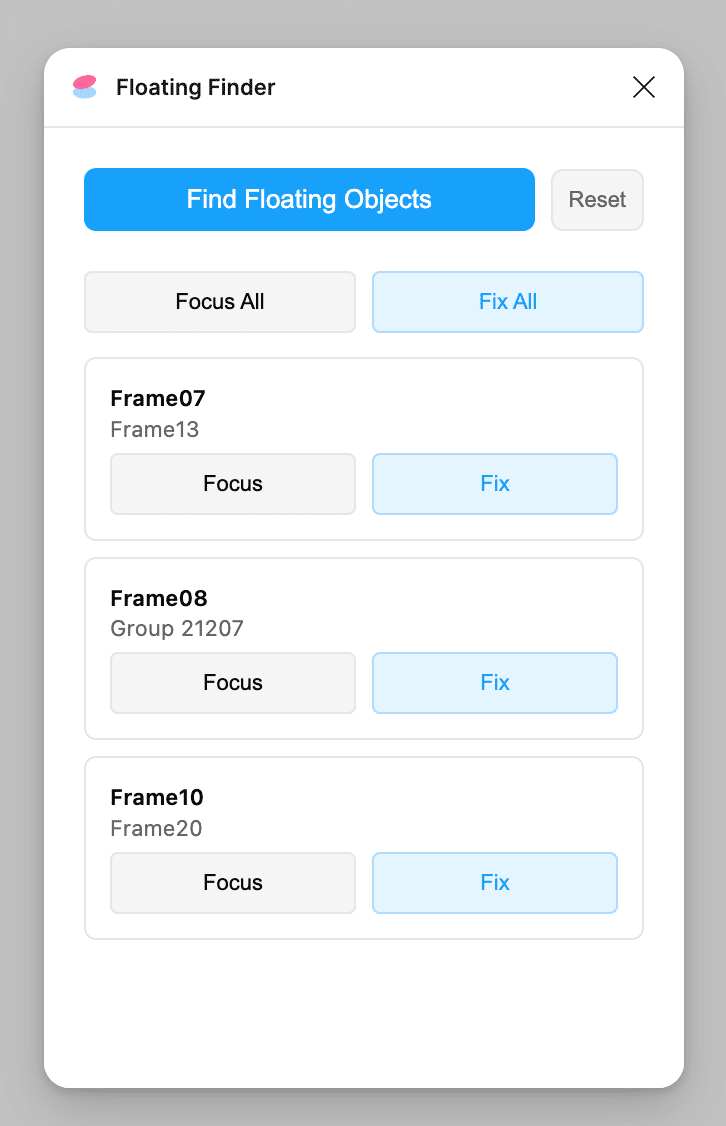The height and width of the screenshot is (1126, 726).
Task: Focus the Frame07 floating object
Action: coord(232,483)
